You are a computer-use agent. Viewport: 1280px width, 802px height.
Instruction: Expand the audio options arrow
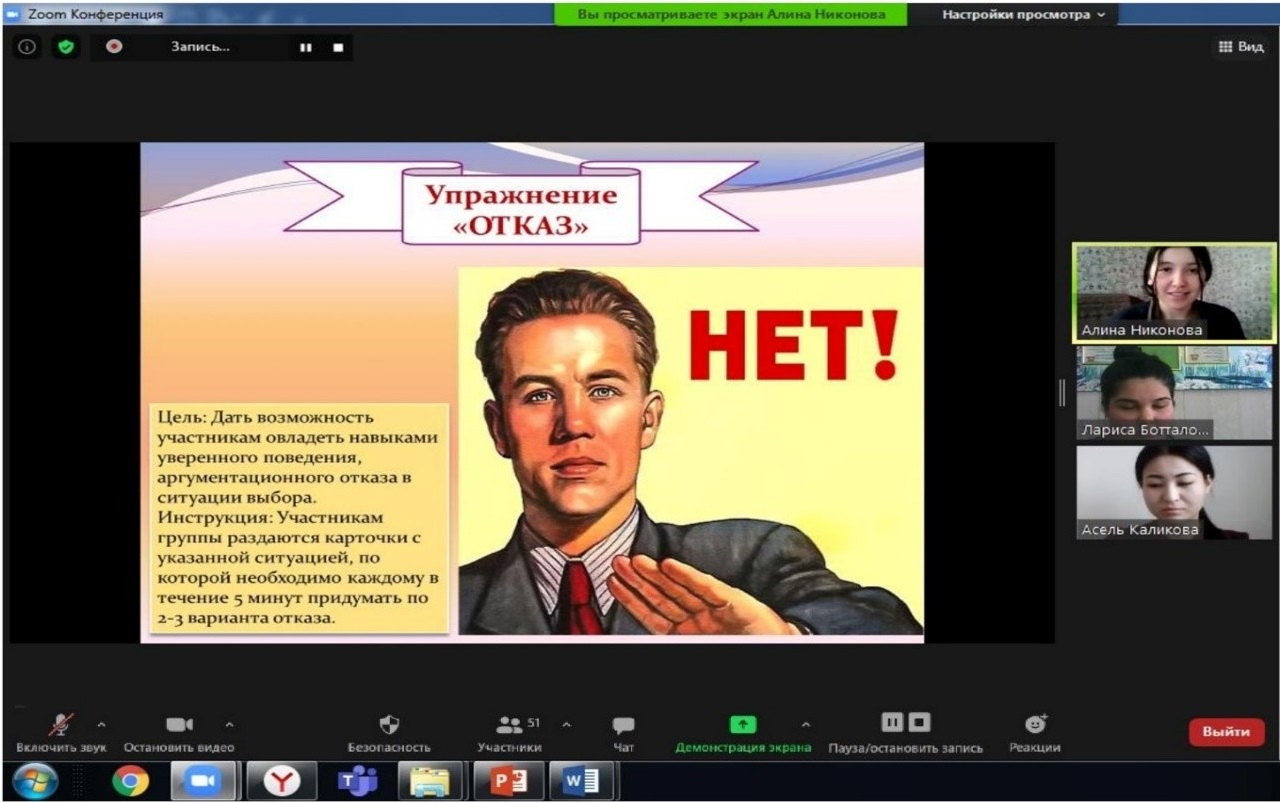point(101,724)
